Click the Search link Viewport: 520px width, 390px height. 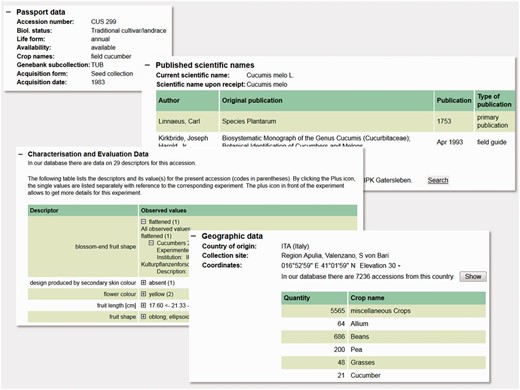tap(438, 180)
